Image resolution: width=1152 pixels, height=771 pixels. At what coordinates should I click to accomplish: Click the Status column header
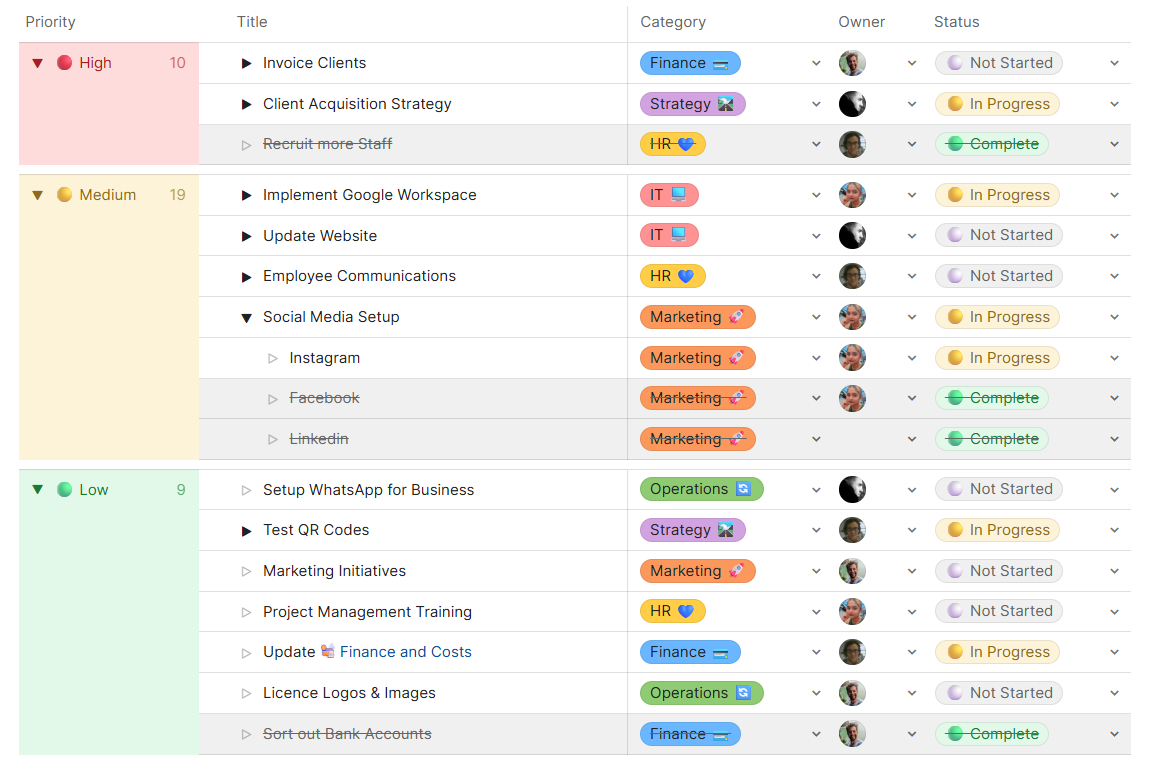[x=956, y=22]
